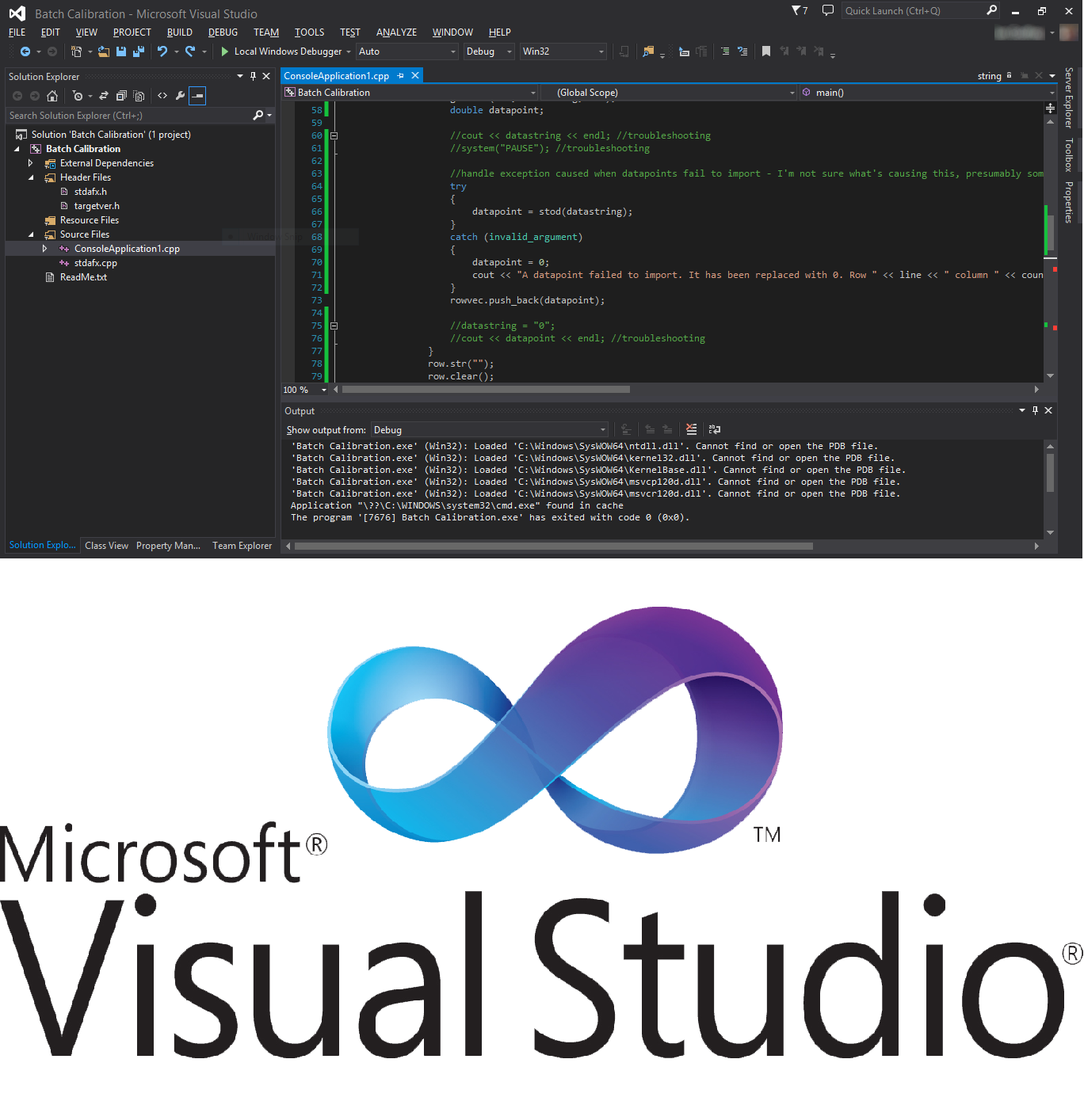Toggle a bookmark on the current line
This screenshot has height=1120, width=1084.
click(x=766, y=51)
